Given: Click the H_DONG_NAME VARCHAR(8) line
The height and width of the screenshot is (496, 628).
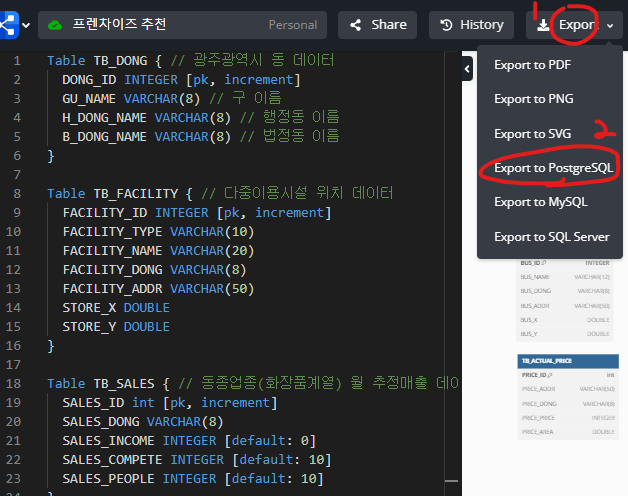Looking at the screenshot, I should pos(201,117).
